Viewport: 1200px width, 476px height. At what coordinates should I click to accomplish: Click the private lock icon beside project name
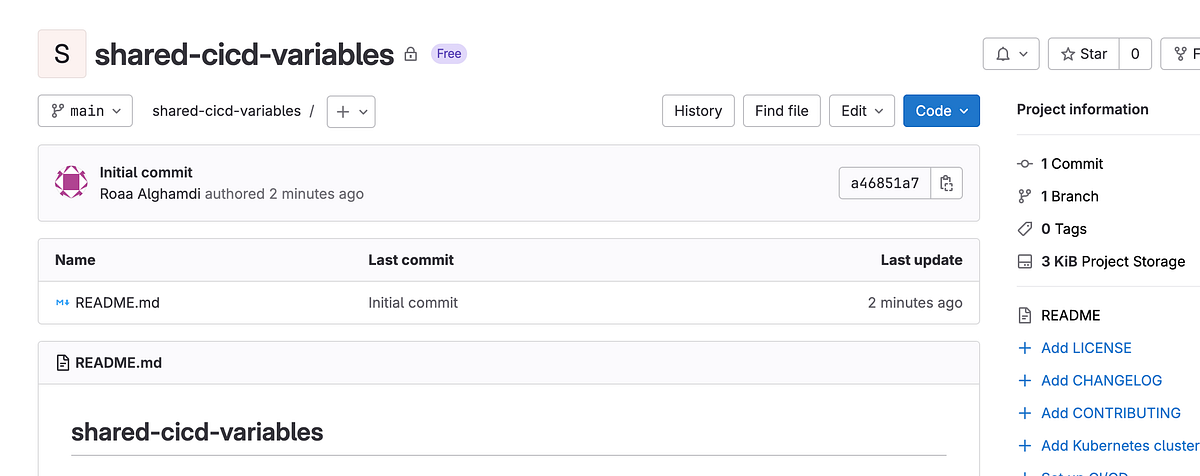(x=410, y=54)
